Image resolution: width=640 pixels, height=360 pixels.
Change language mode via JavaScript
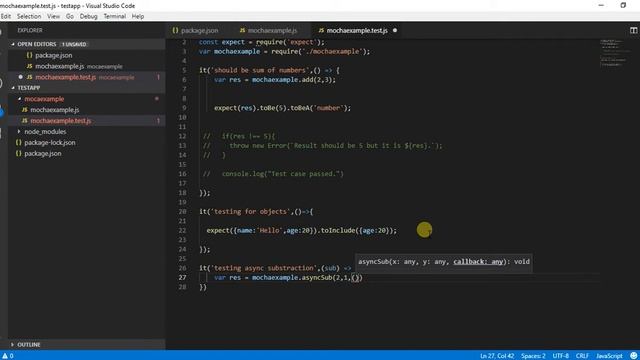click(609, 356)
